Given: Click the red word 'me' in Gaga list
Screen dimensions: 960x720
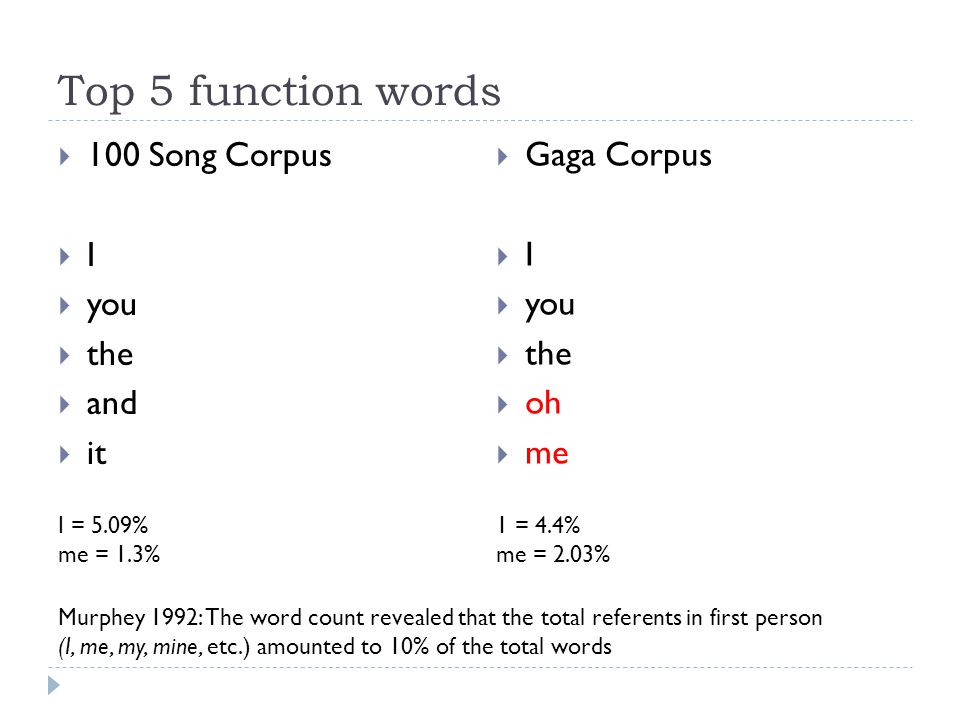Looking at the screenshot, I should point(547,454).
